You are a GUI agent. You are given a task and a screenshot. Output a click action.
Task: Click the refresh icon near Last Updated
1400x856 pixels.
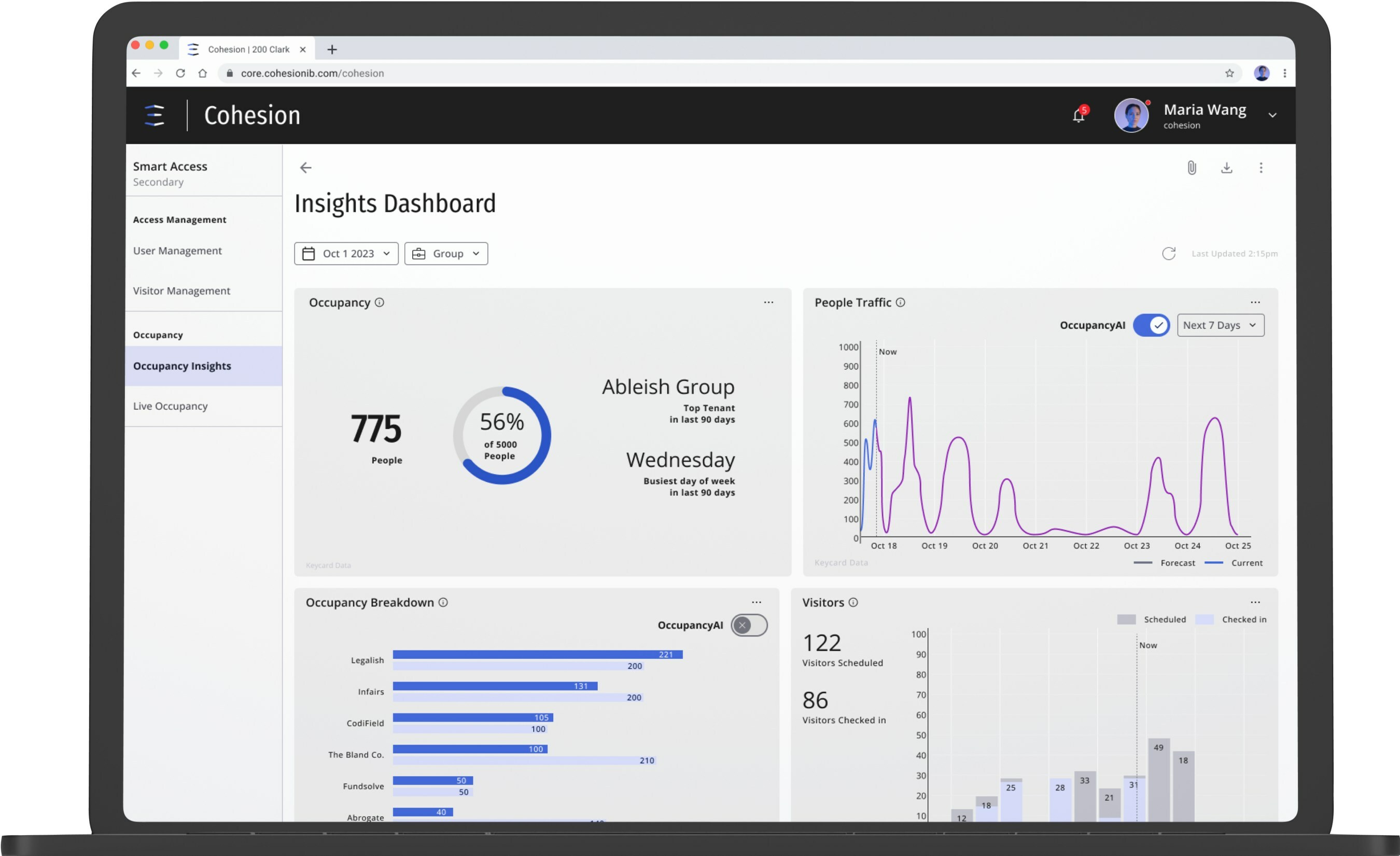point(1168,254)
